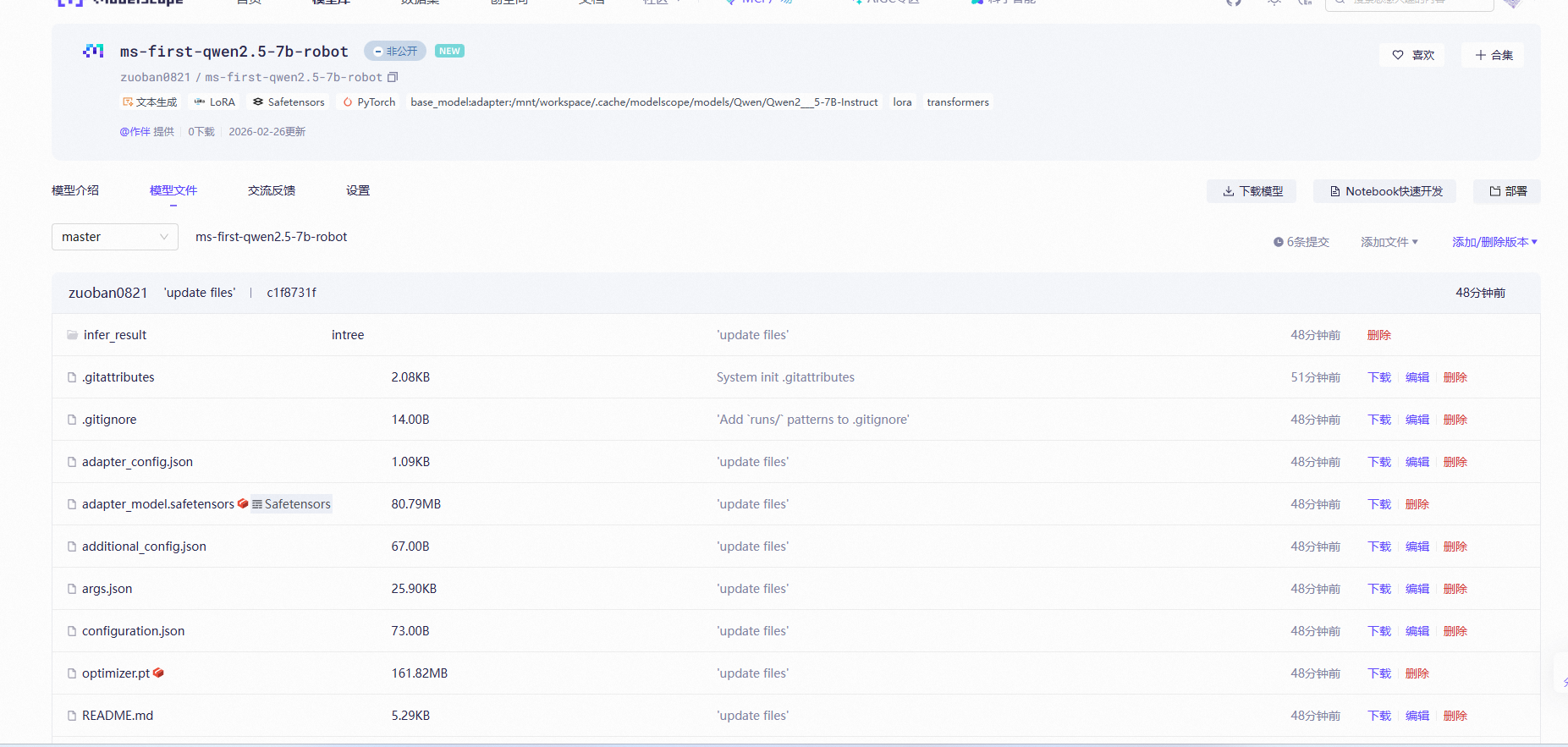Delete README.md file
The height and width of the screenshot is (747, 1568).
click(x=1455, y=716)
